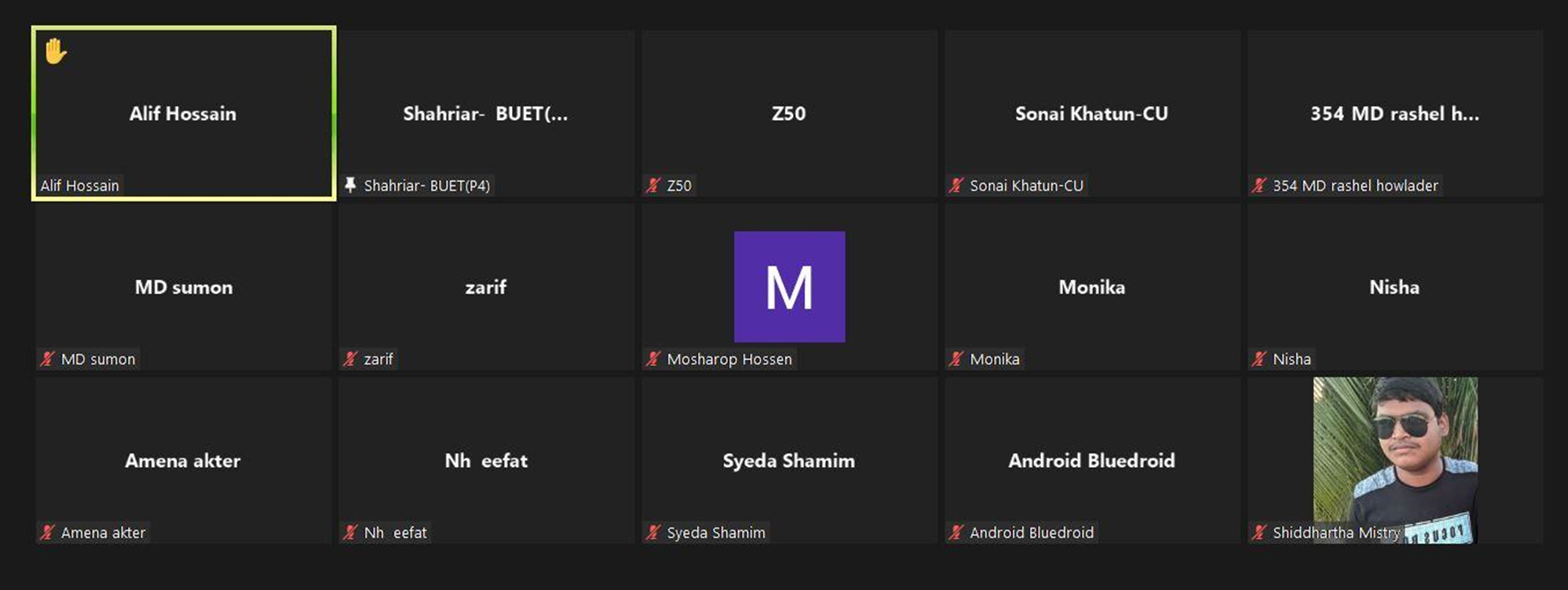Select the Alif Hossain video tile
The width and height of the screenshot is (1568, 590).
point(183,113)
